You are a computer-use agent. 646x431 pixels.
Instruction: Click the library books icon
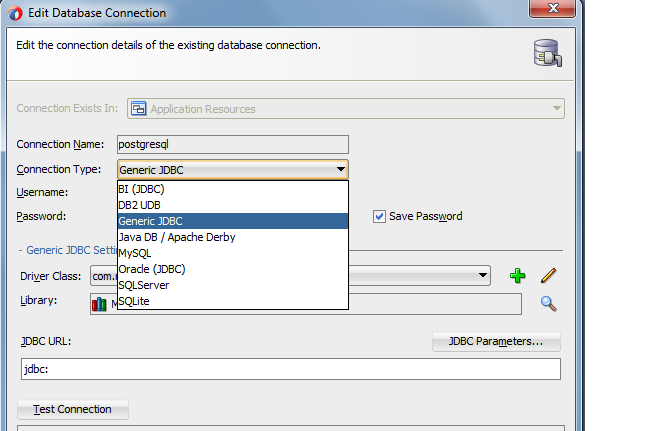99,305
